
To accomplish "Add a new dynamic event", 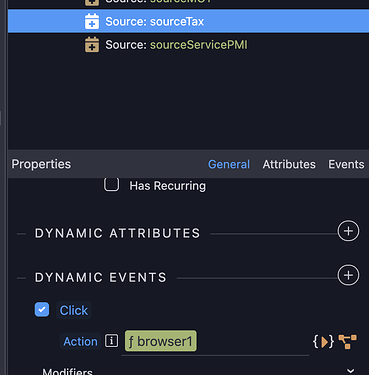I will click(x=348, y=275).
